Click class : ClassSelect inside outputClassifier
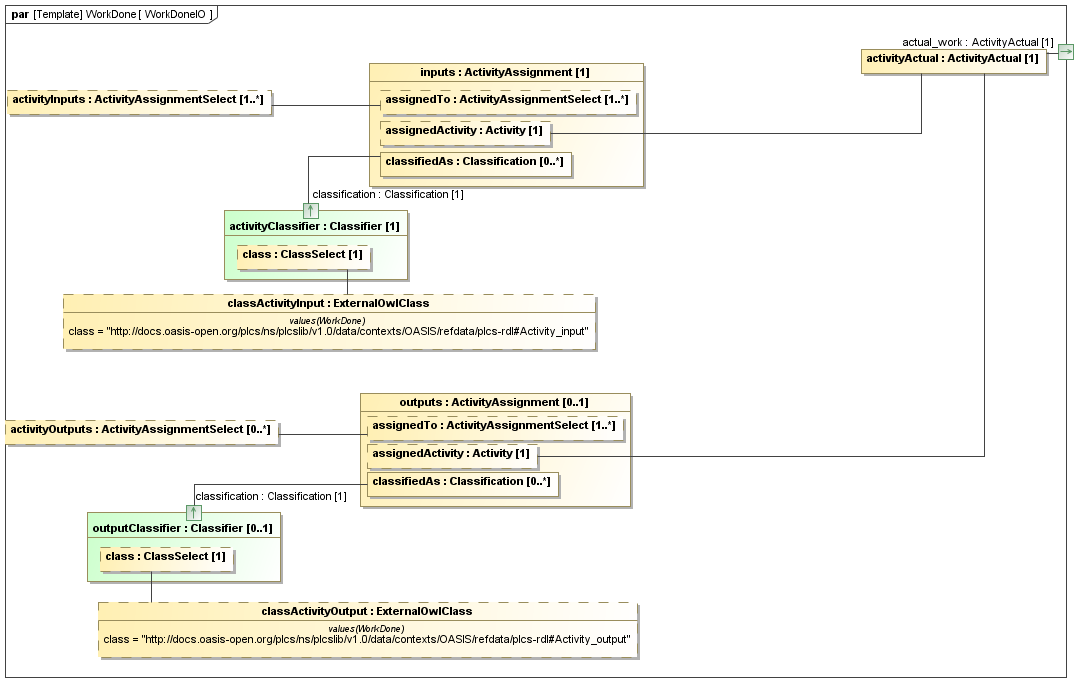This screenshot has height=692, width=1088. coord(166,557)
